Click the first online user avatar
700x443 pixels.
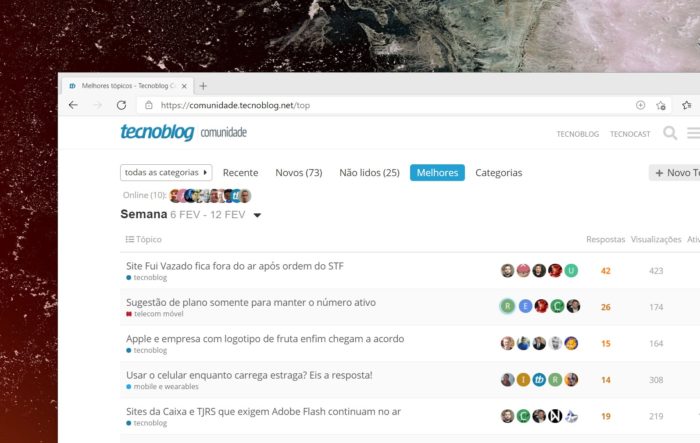(175, 196)
